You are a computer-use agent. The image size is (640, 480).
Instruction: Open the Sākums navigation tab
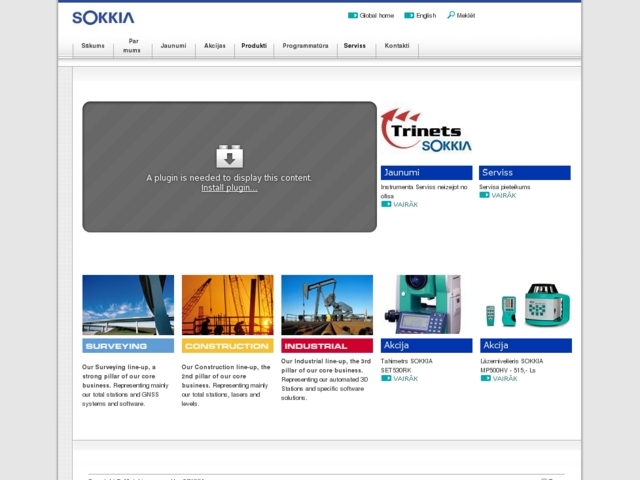(93, 46)
